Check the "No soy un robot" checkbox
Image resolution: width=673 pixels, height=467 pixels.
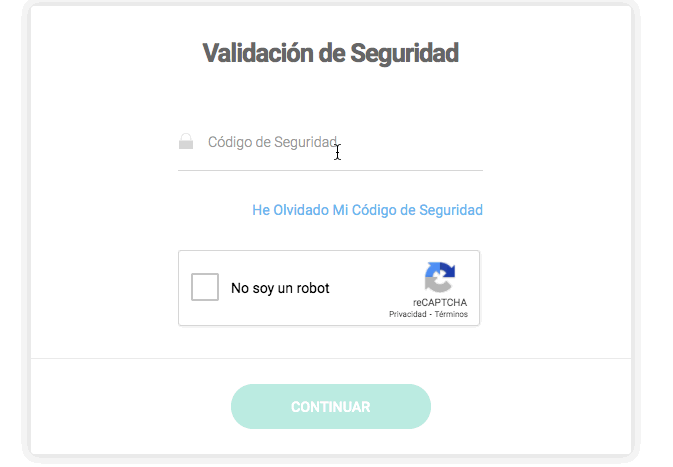(205, 288)
